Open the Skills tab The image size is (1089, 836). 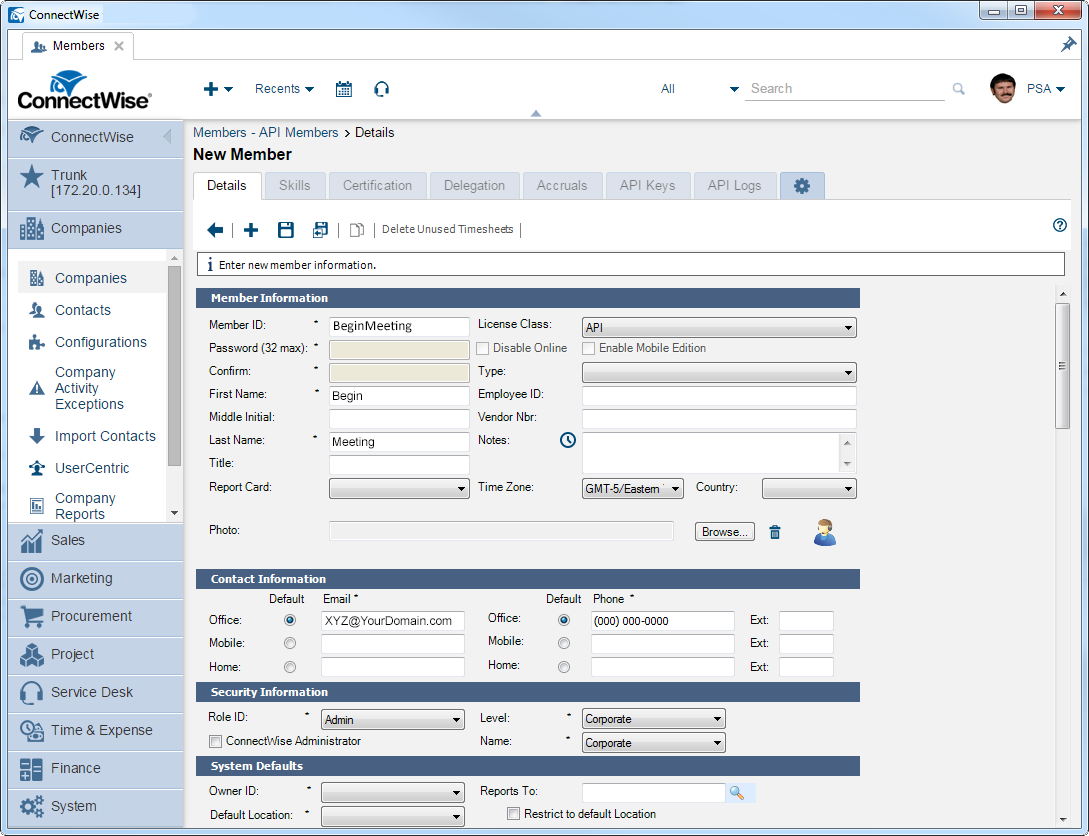coord(294,185)
